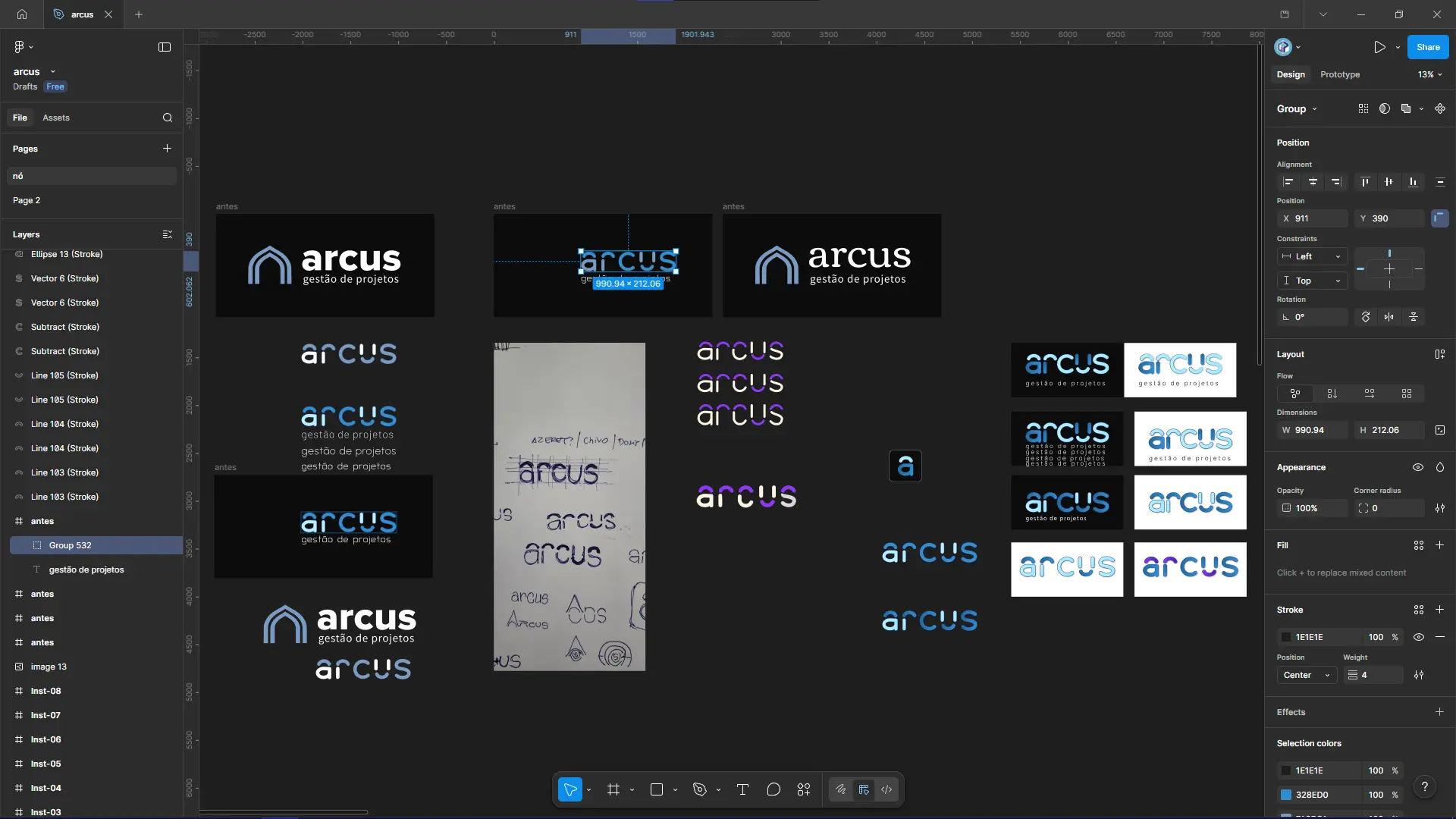
Task: Flip the selection horizontally
Action: click(x=1389, y=317)
